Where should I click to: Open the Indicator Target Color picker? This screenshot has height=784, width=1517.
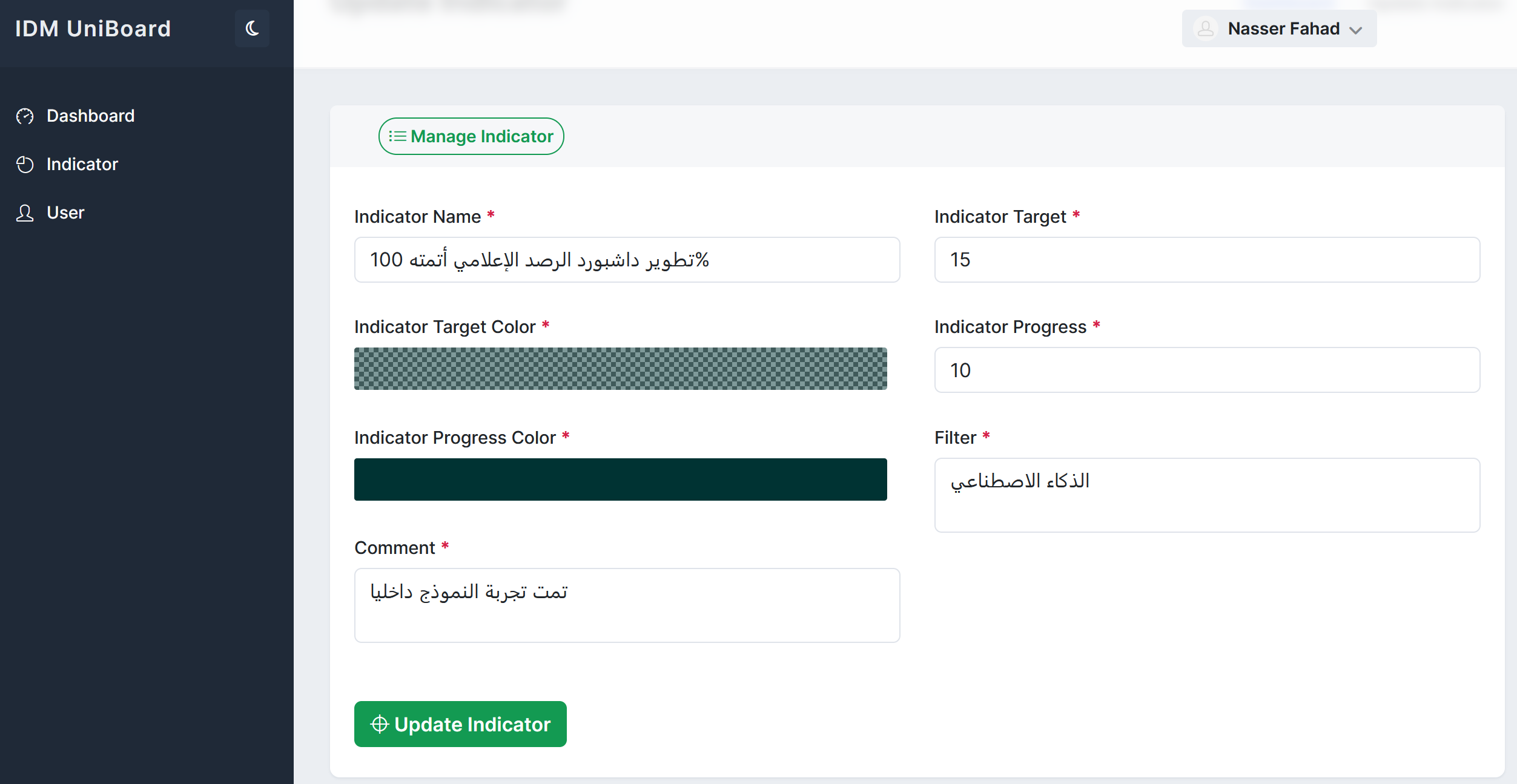pyautogui.click(x=620, y=369)
